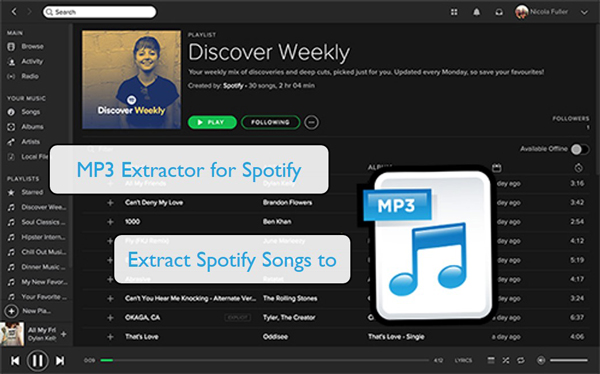Go forward with the right arrow
The image size is (600, 374).
pos(29,12)
